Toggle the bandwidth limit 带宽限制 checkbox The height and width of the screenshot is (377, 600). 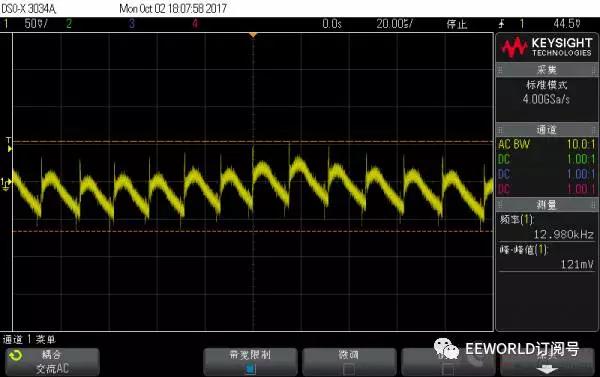(x=251, y=369)
